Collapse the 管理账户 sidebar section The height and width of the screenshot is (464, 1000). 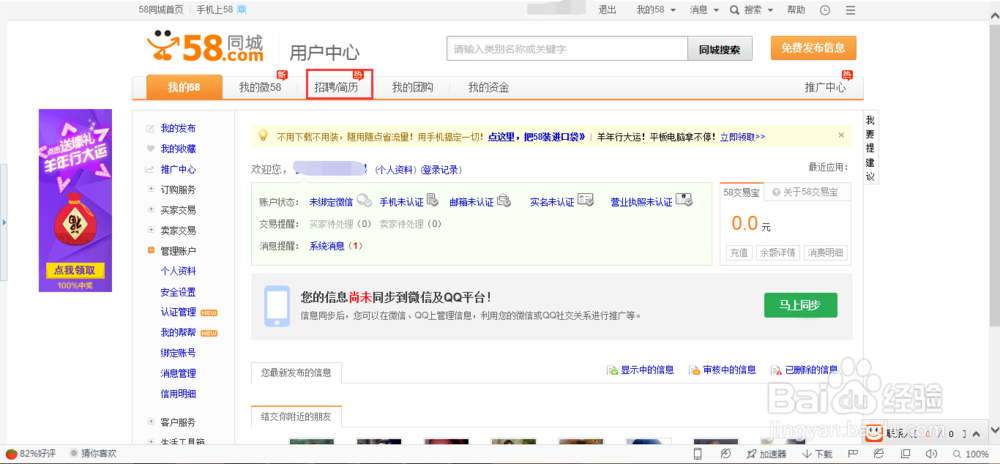151,250
